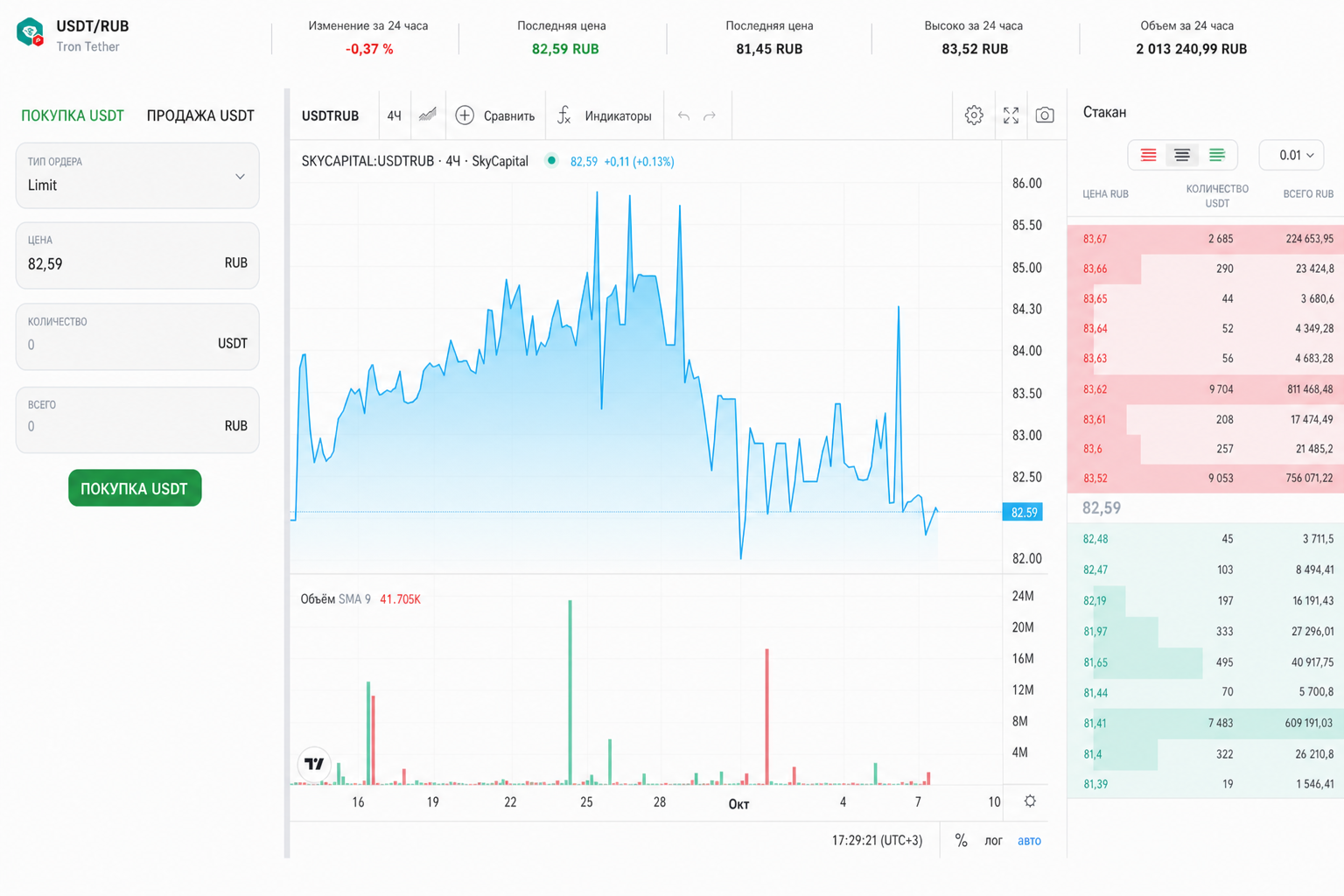The width and height of the screenshot is (1344, 896).
Task: Select the 81,4 buy order price
Action: point(1093,753)
